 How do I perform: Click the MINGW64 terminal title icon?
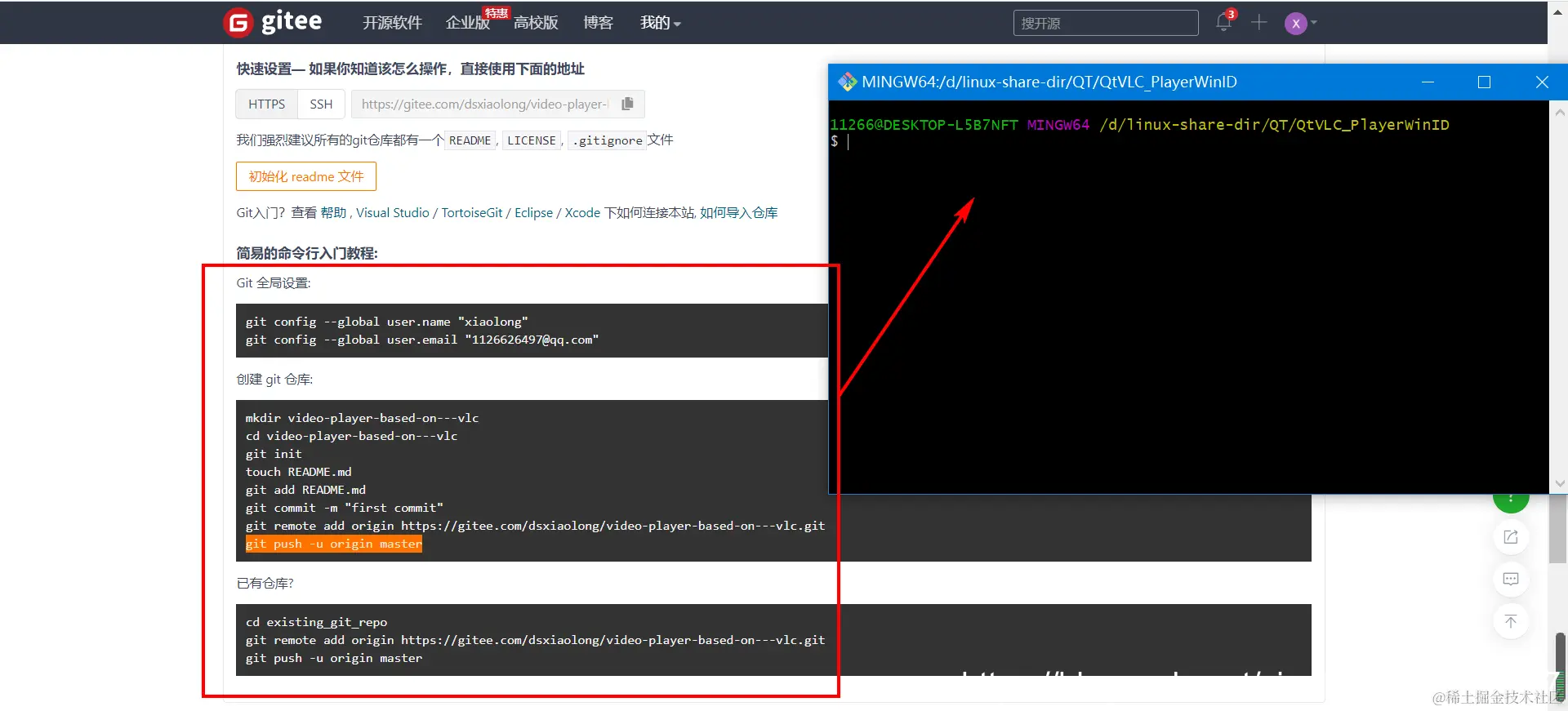pyautogui.click(x=848, y=82)
